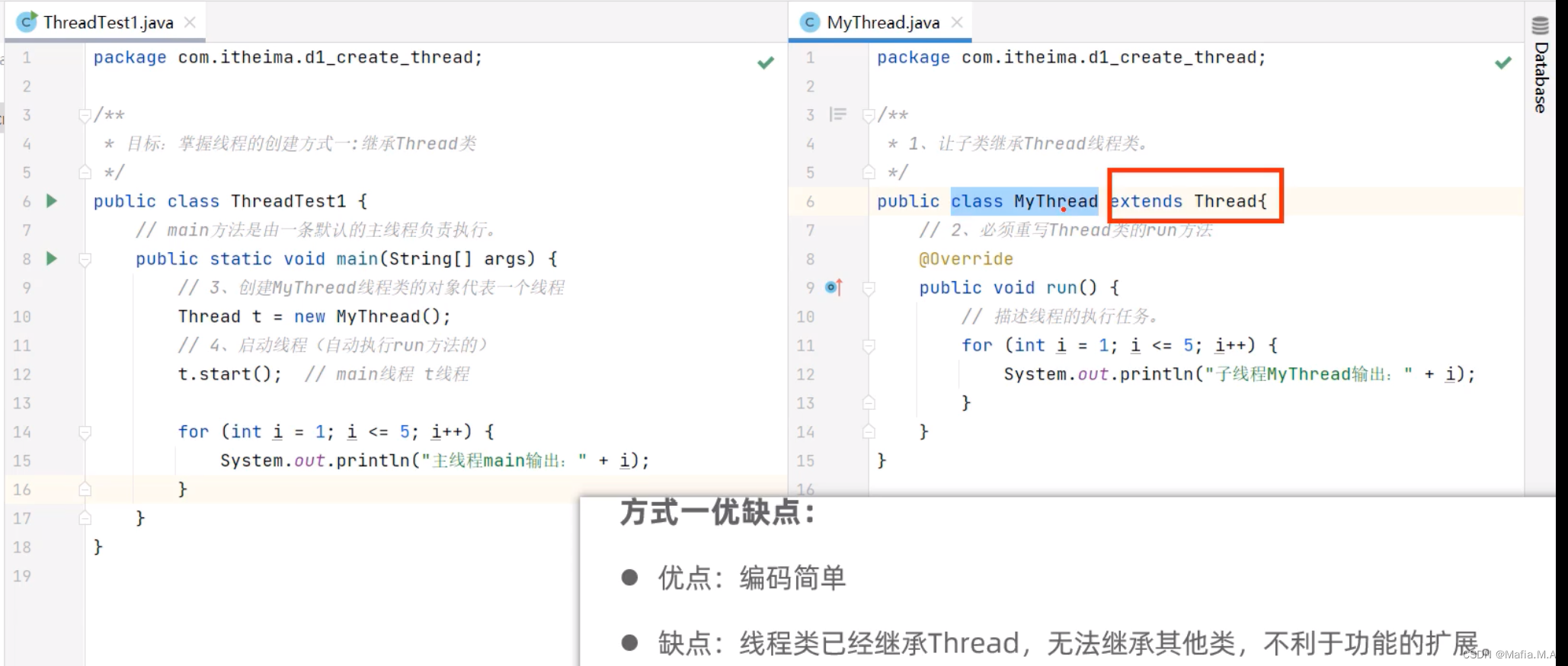Image resolution: width=1568 pixels, height=666 pixels.
Task: Switch to ThreadTest1.java tab
Action: [108, 22]
